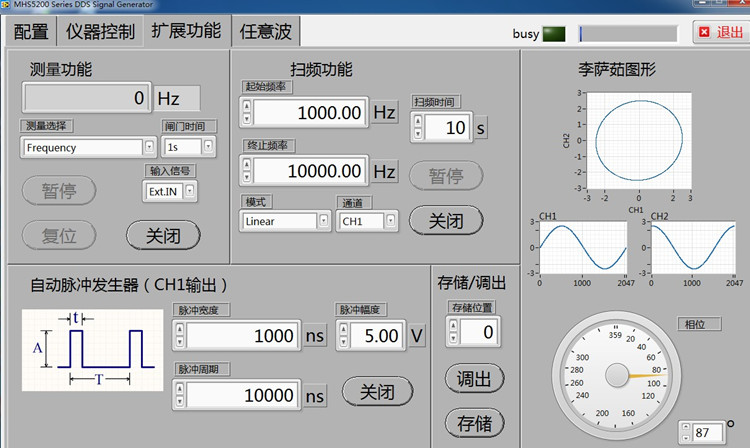Open the input signal Ext.IN dropdown
Viewport: 750px width, 448px height.
point(169,191)
